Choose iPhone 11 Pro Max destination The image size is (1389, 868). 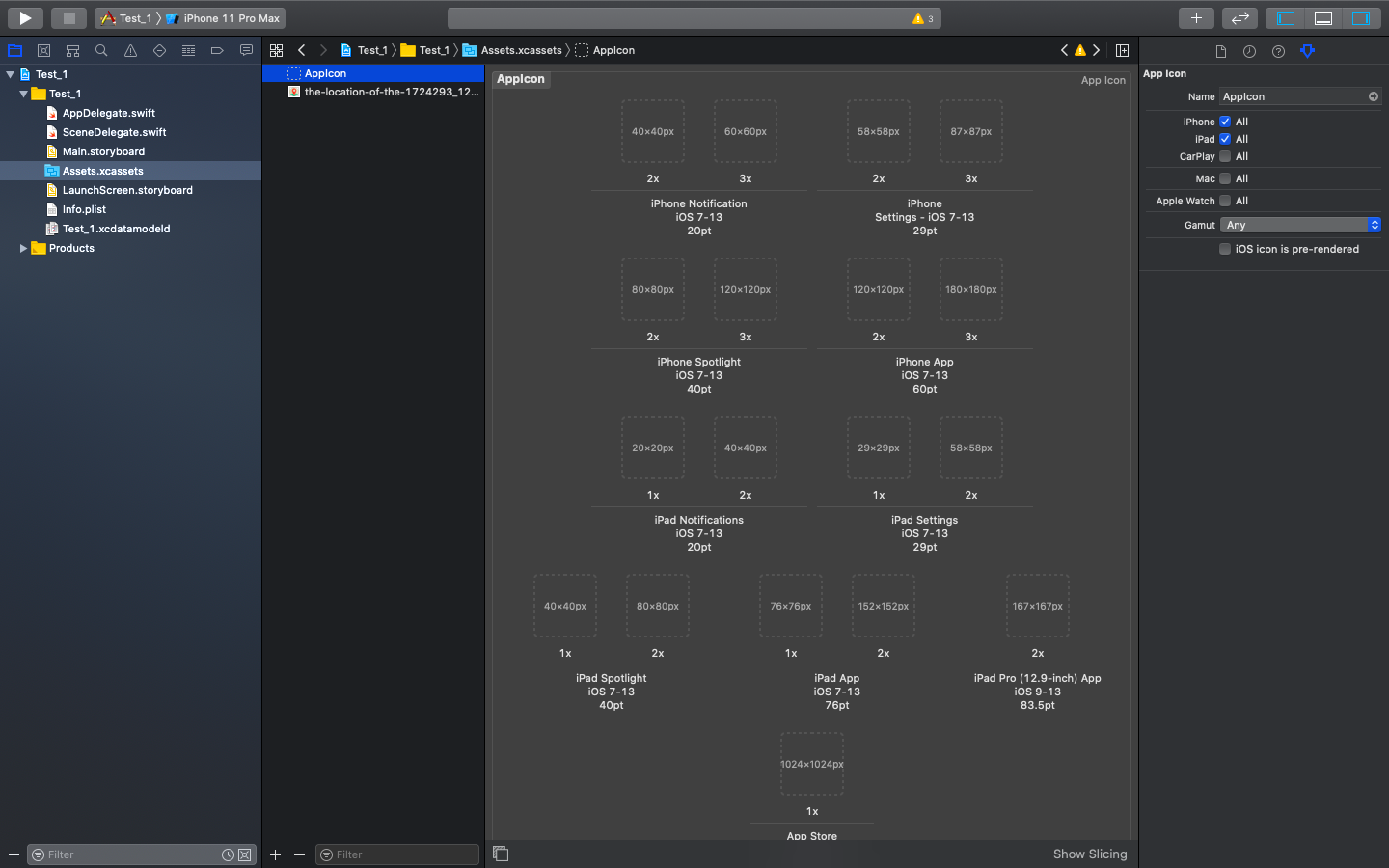point(224,18)
